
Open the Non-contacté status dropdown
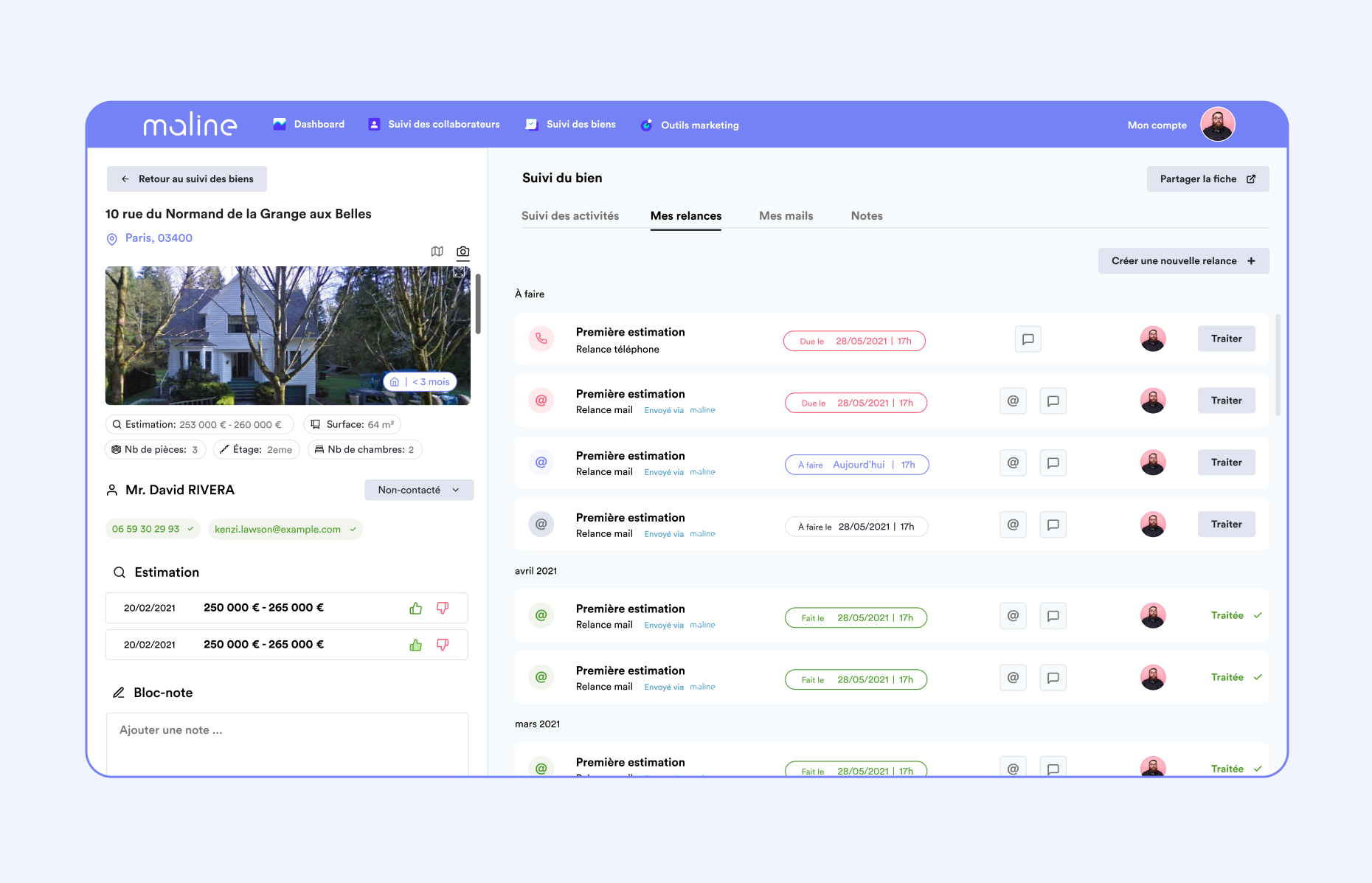point(419,490)
